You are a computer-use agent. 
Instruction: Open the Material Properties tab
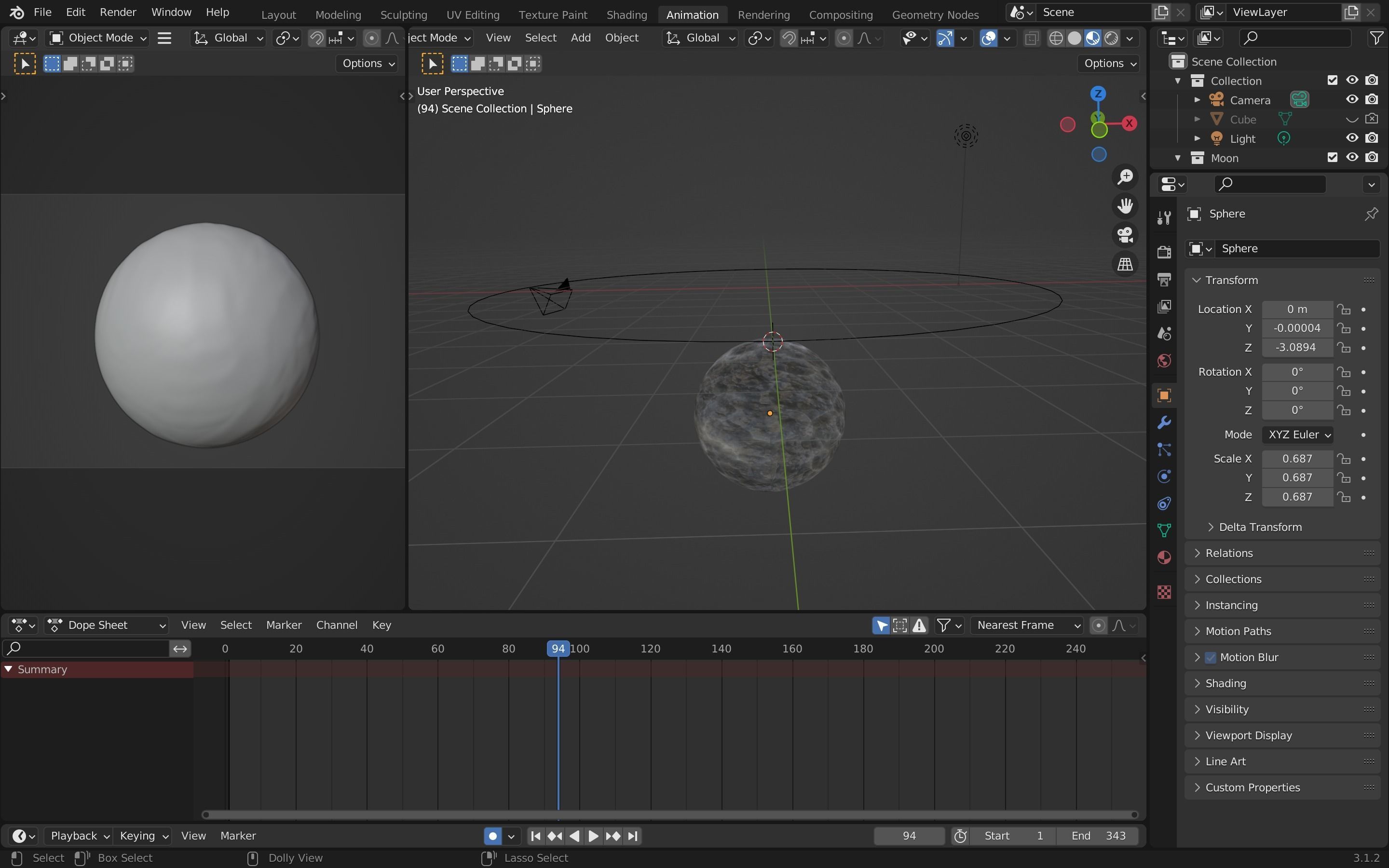tap(1164, 556)
